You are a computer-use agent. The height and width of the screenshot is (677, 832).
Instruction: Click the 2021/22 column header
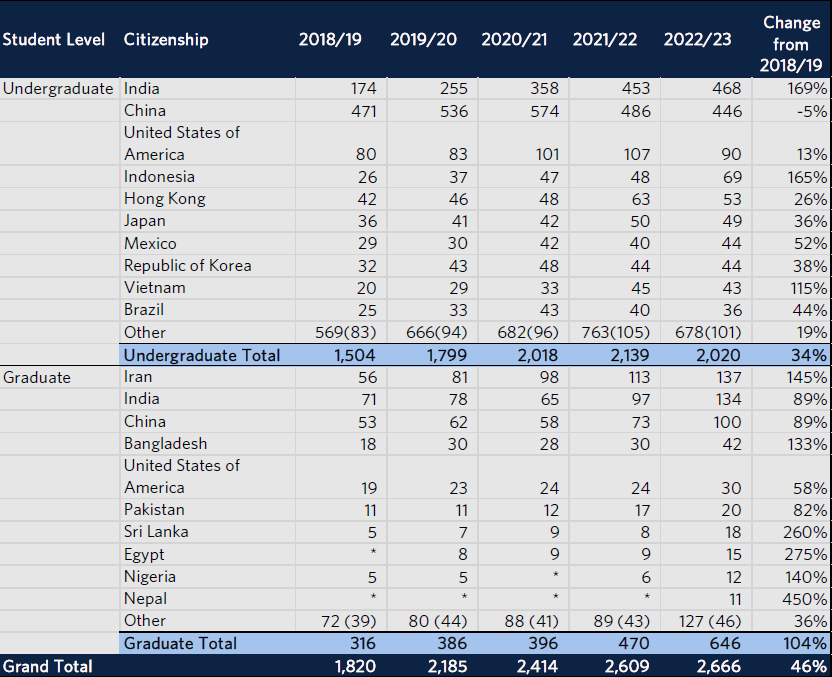pos(604,39)
